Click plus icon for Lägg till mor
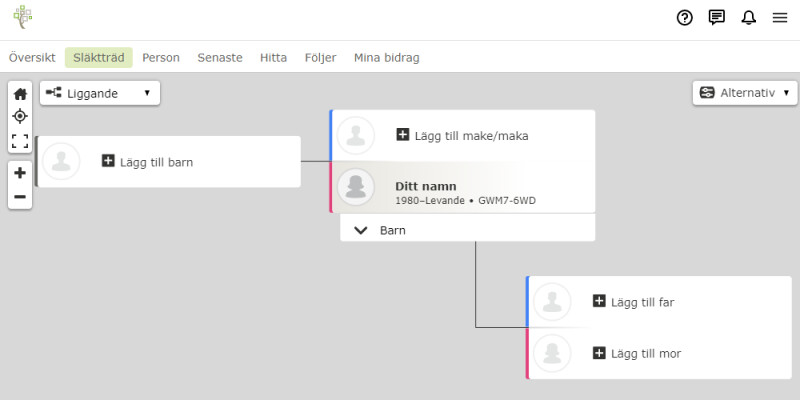This screenshot has width=800, height=400. coord(599,353)
